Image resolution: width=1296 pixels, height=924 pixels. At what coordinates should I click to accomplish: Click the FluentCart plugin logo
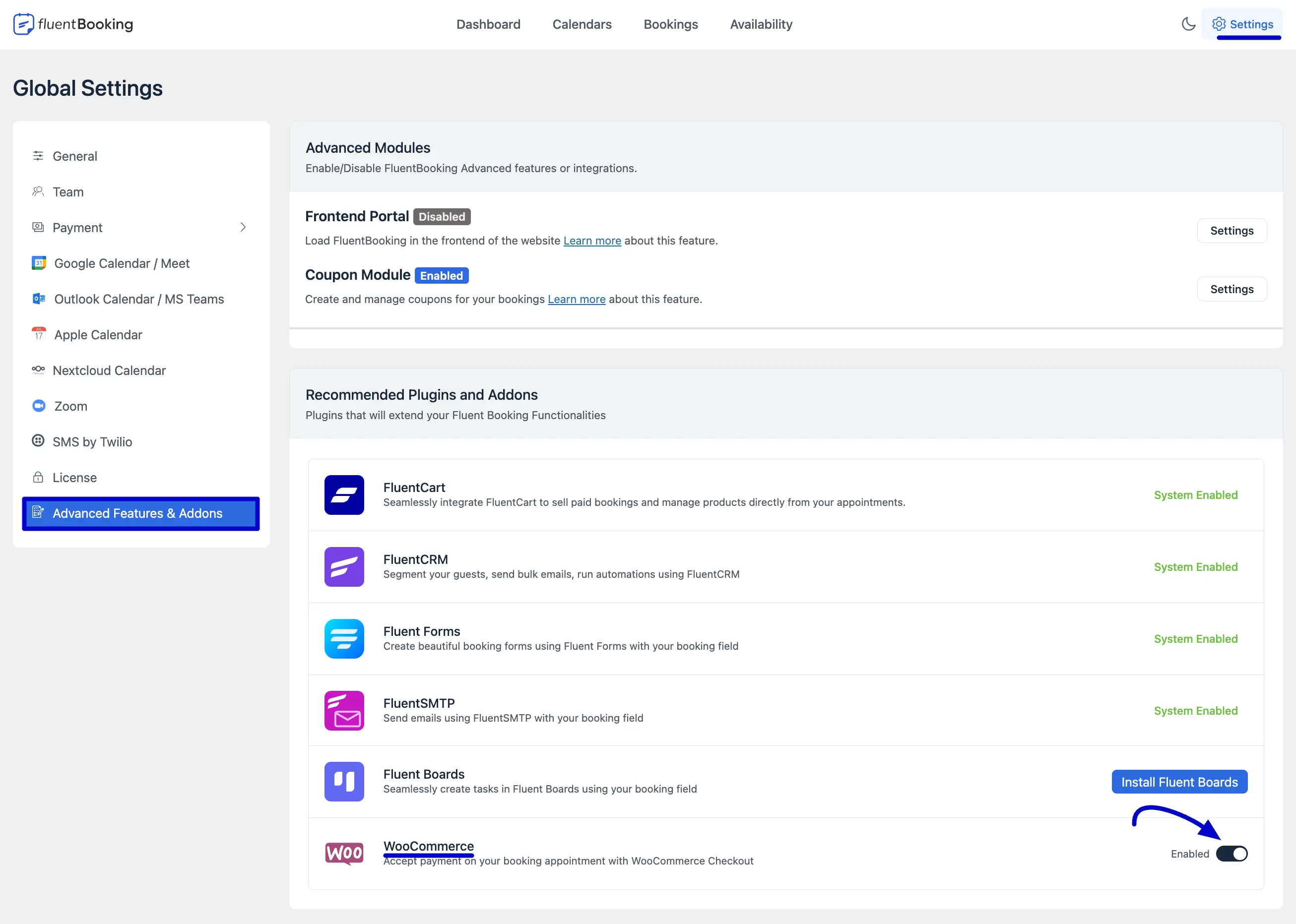pos(344,495)
